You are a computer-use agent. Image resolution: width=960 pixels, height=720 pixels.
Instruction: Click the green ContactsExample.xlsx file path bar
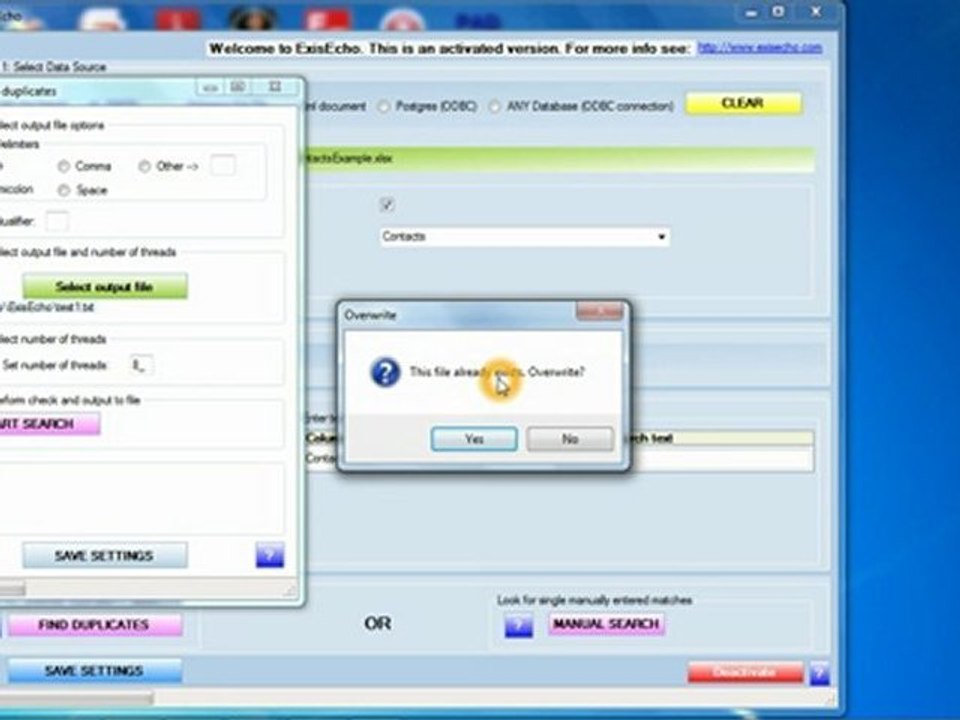click(x=559, y=159)
